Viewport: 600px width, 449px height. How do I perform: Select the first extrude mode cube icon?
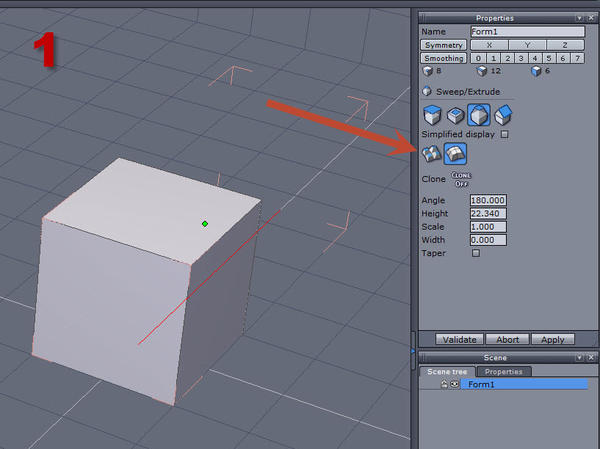pyautogui.click(x=432, y=115)
